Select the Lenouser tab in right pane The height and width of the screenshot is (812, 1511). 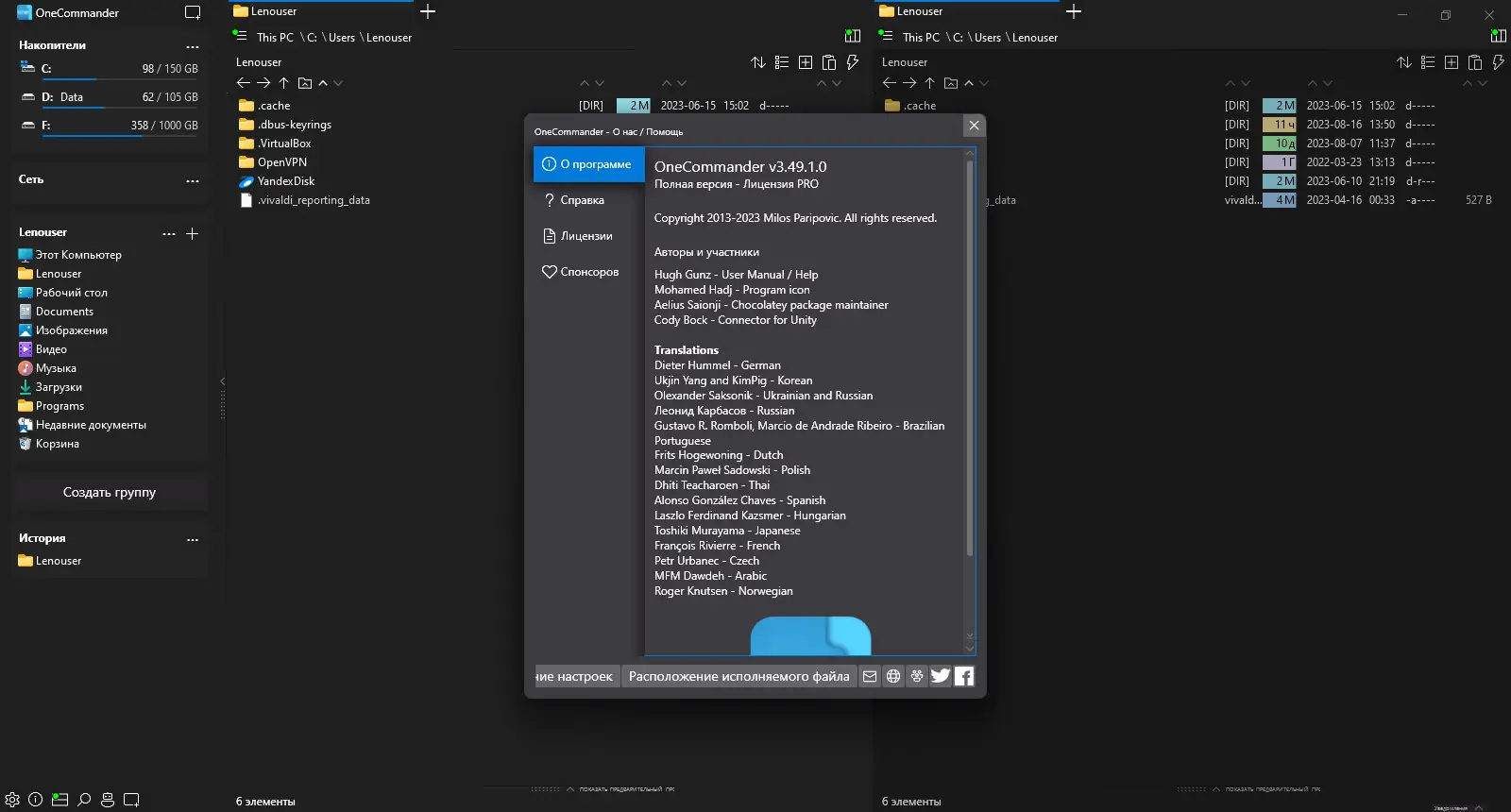[x=967, y=11]
